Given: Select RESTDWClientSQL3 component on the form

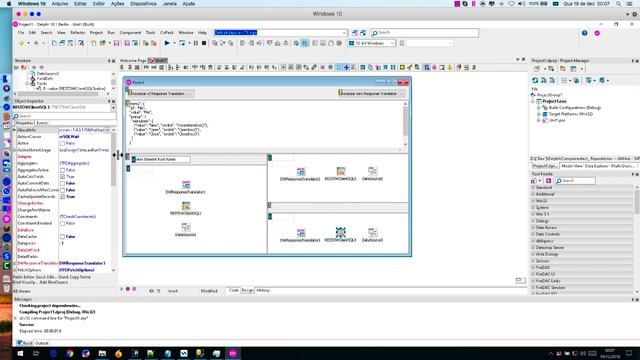Looking at the screenshot, I should [340, 235].
